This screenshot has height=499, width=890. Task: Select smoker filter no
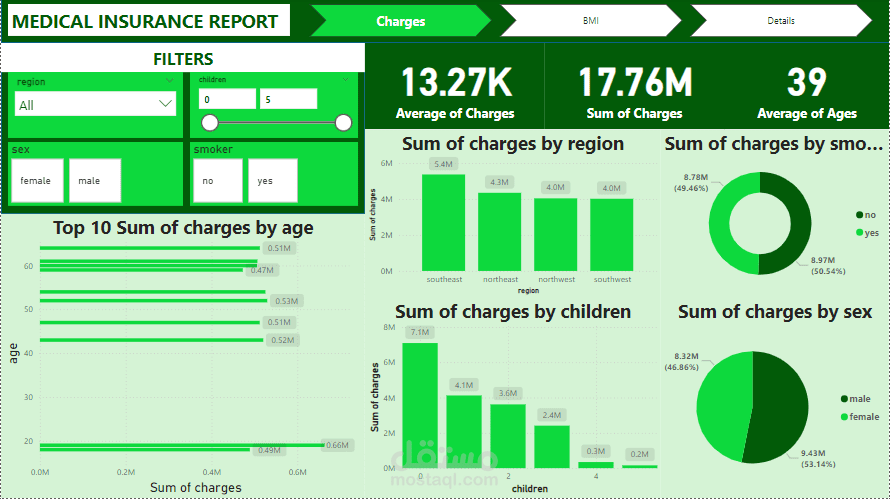pyautogui.click(x=217, y=181)
